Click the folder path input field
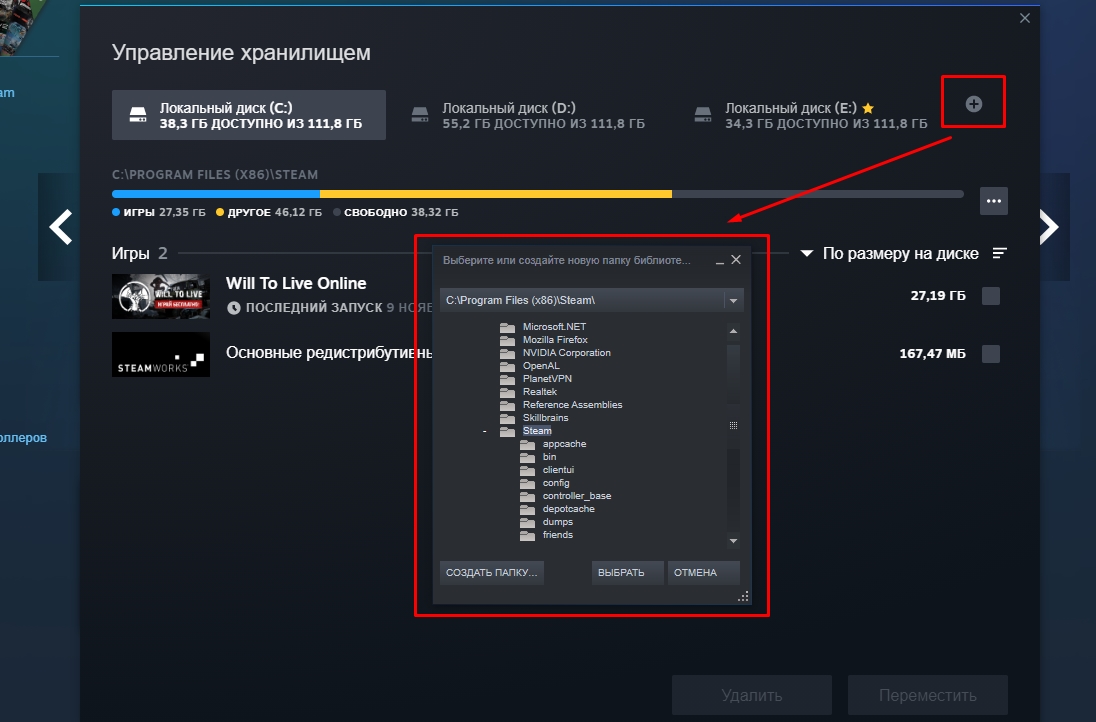The height and width of the screenshot is (722, 1096). 582,301
